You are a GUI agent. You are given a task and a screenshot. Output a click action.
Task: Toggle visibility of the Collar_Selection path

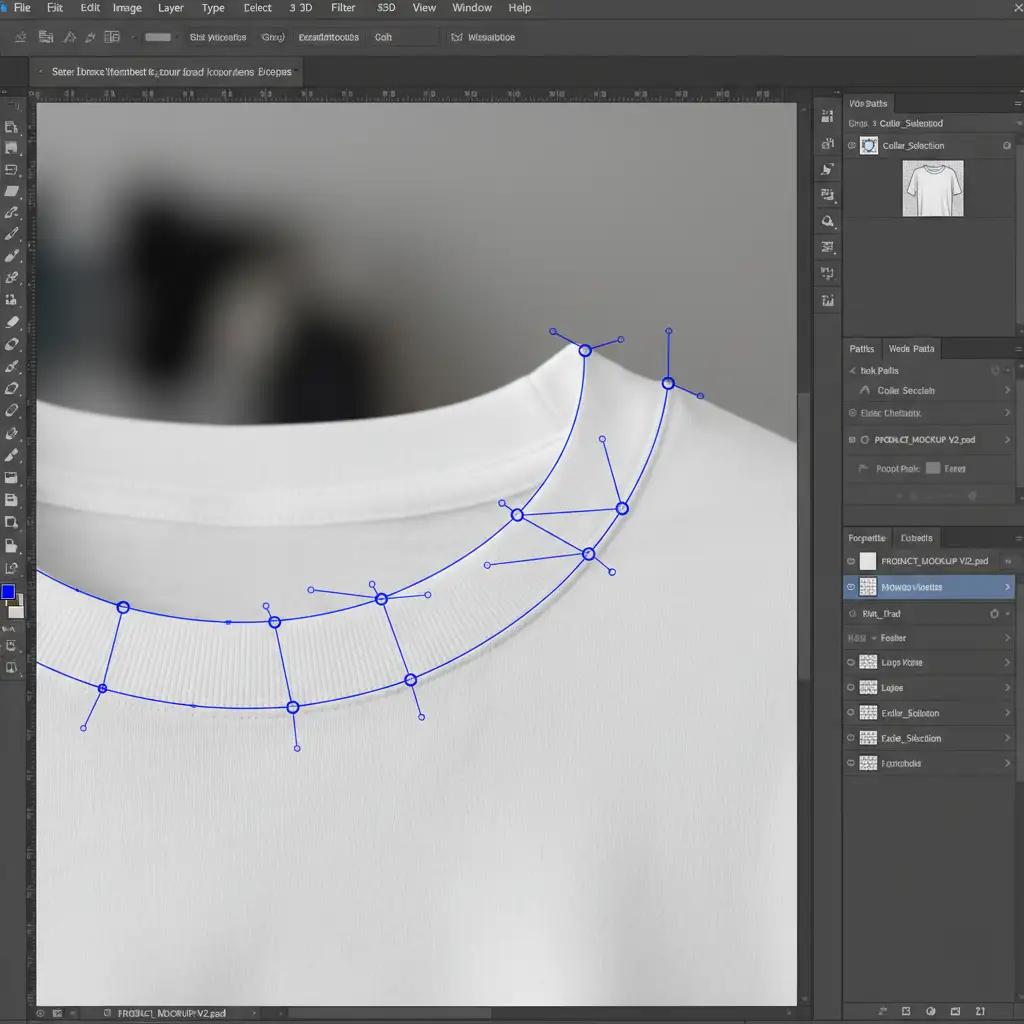pos(851,146)
